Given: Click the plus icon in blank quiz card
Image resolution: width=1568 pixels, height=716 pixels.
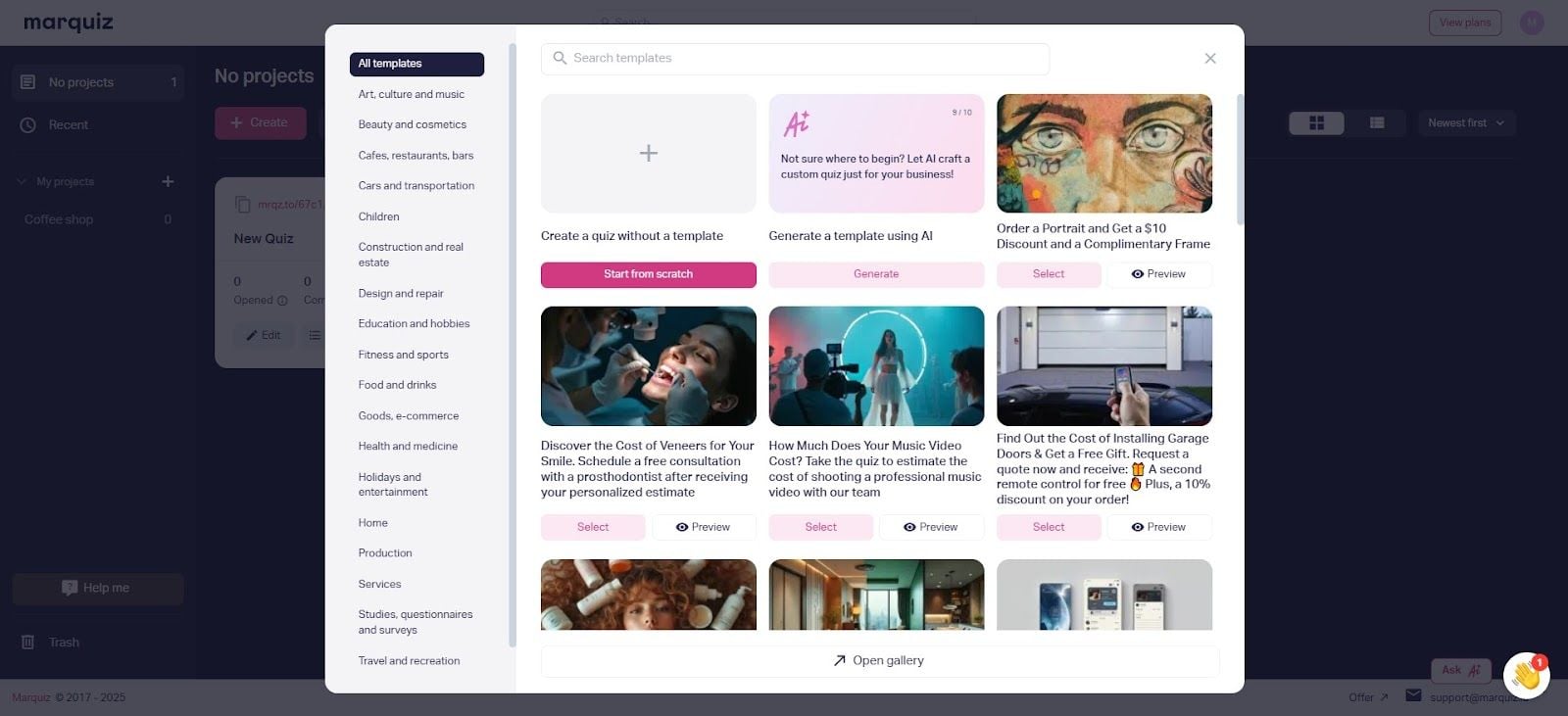Looking at the screenshot, I should 649,153.
